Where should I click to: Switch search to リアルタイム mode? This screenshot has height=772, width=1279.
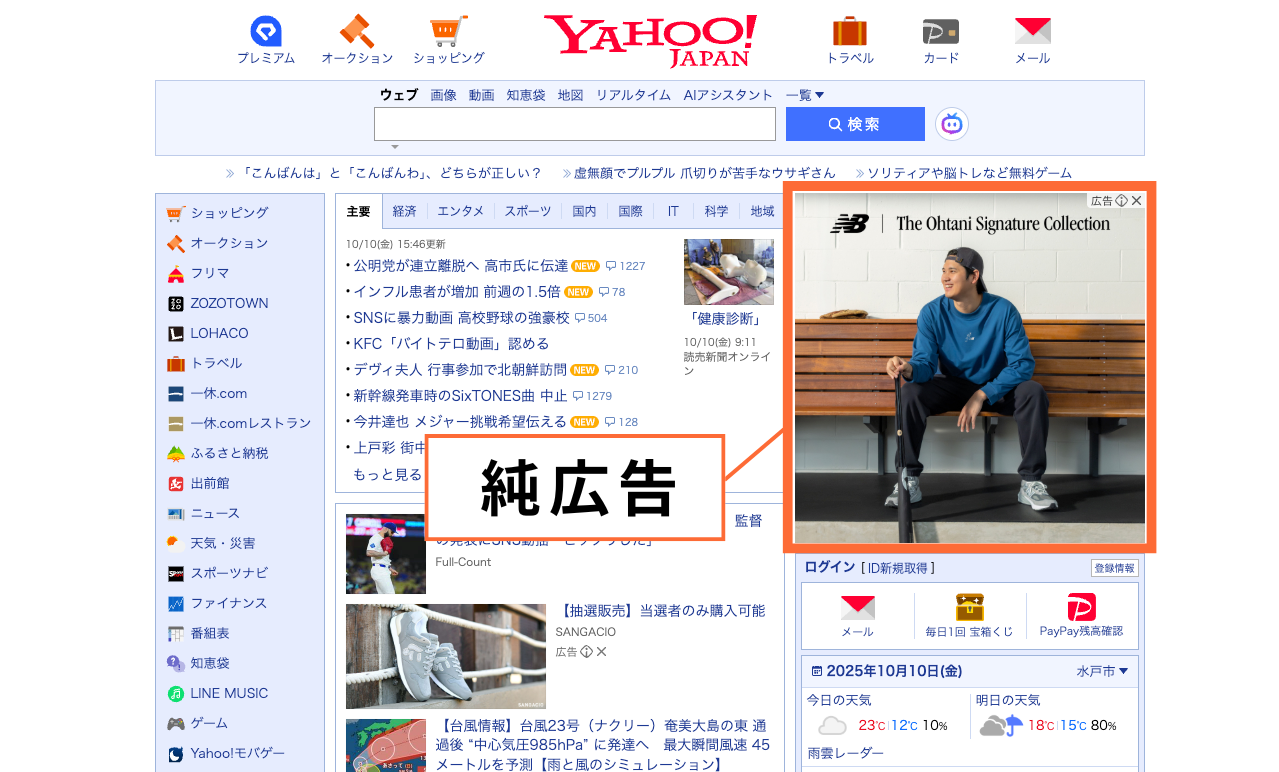tap(633, 95)
